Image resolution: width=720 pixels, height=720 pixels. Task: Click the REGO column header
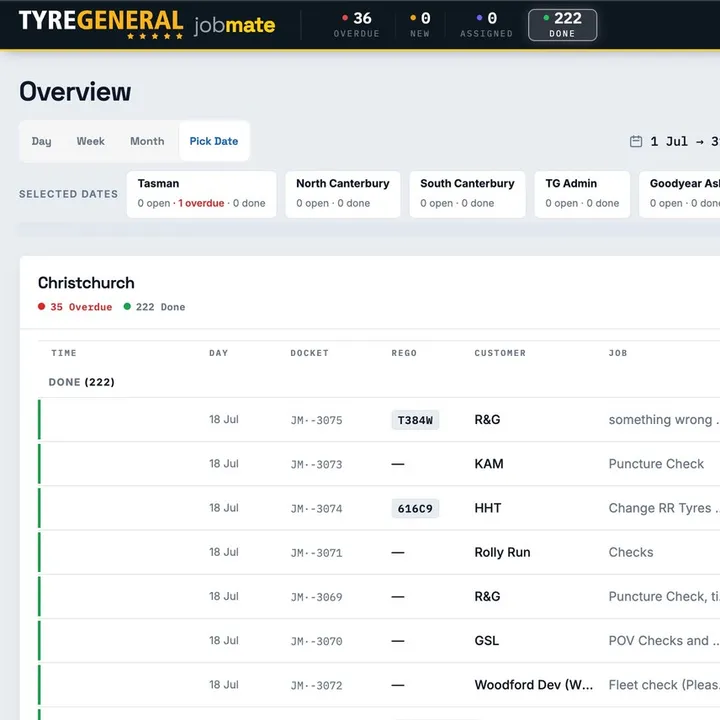[404, 353]
